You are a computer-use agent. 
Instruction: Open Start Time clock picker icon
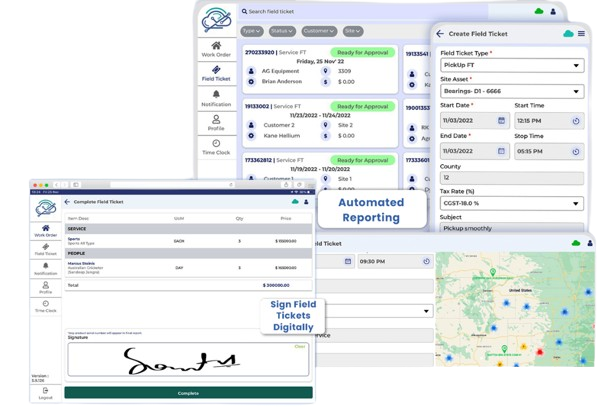576,121
